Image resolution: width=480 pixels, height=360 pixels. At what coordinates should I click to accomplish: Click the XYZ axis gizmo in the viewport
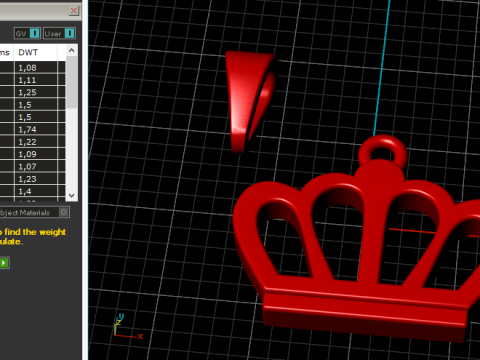[127, 327]
